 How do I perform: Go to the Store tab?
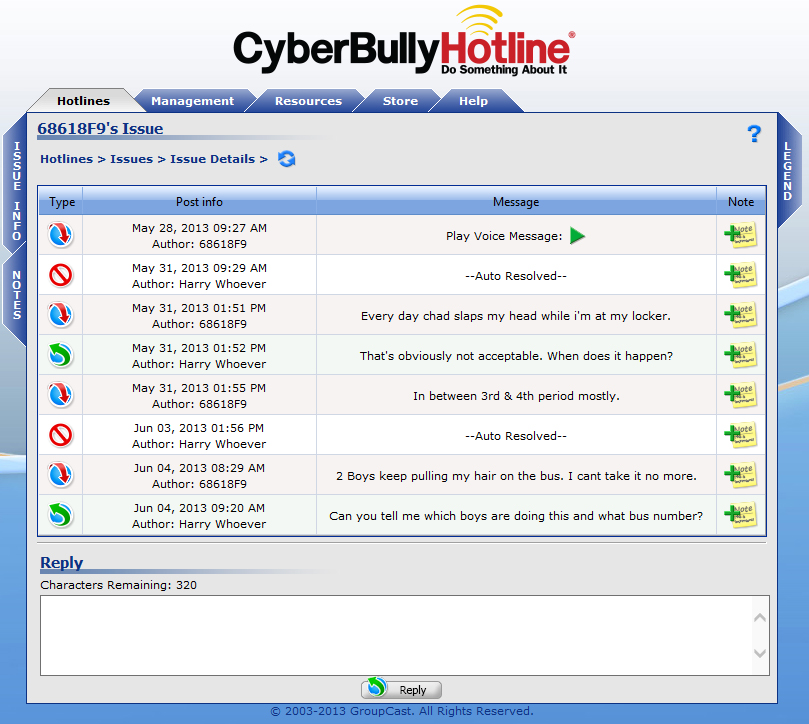click(400, 101)
